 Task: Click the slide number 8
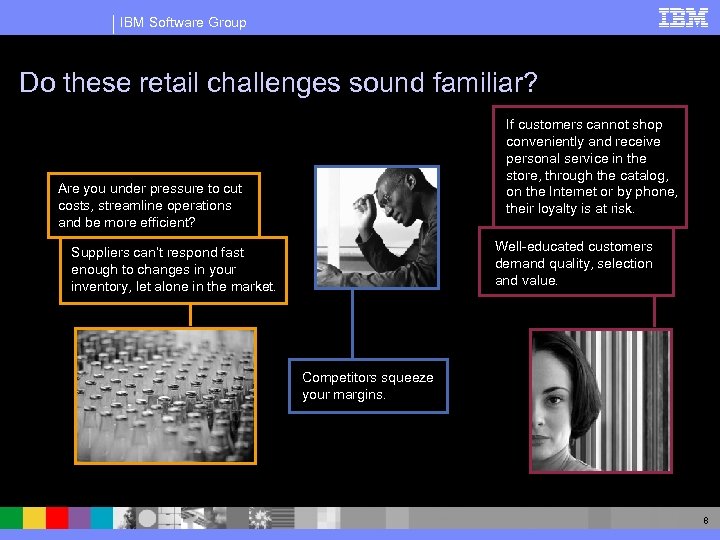706,520
